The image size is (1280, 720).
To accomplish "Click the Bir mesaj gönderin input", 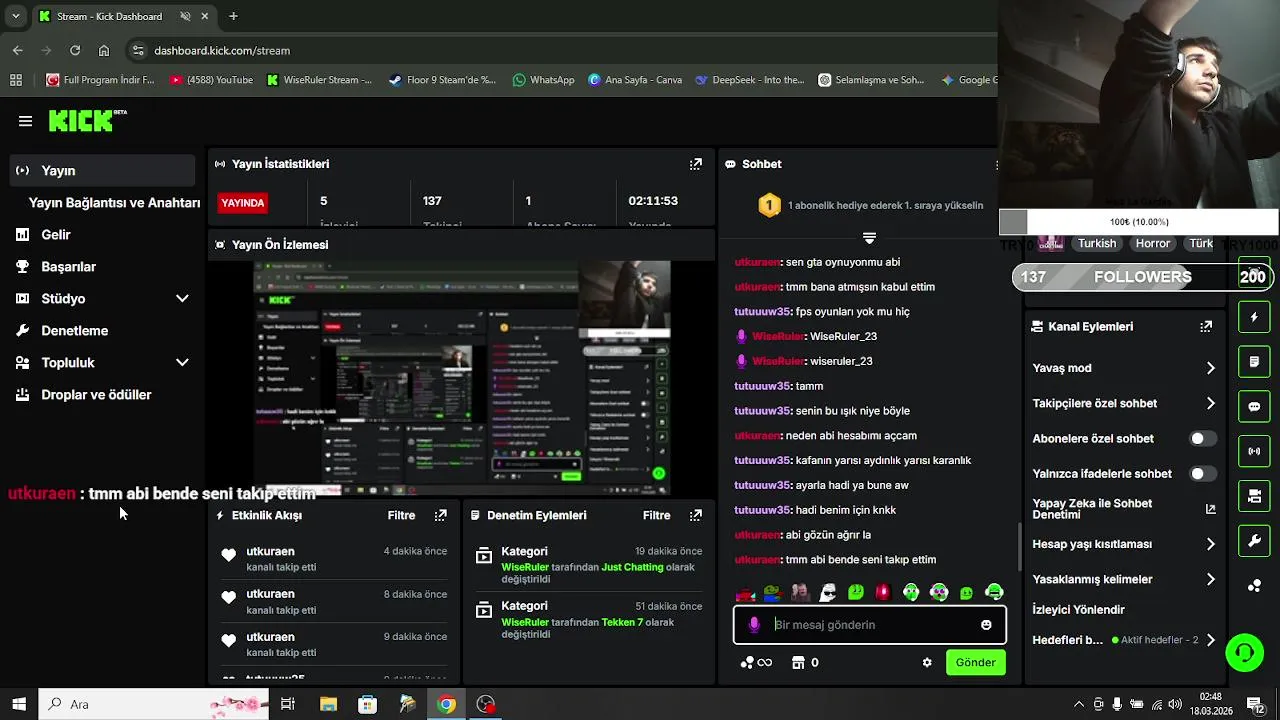I will (x=870, y=625).
